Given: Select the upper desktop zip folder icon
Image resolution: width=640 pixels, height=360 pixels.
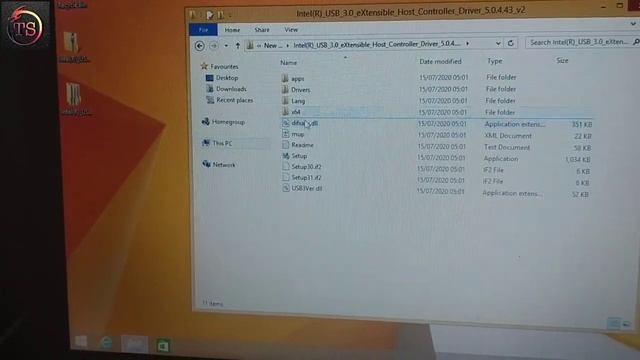Looking at the screenshot, I should [71, 42].
